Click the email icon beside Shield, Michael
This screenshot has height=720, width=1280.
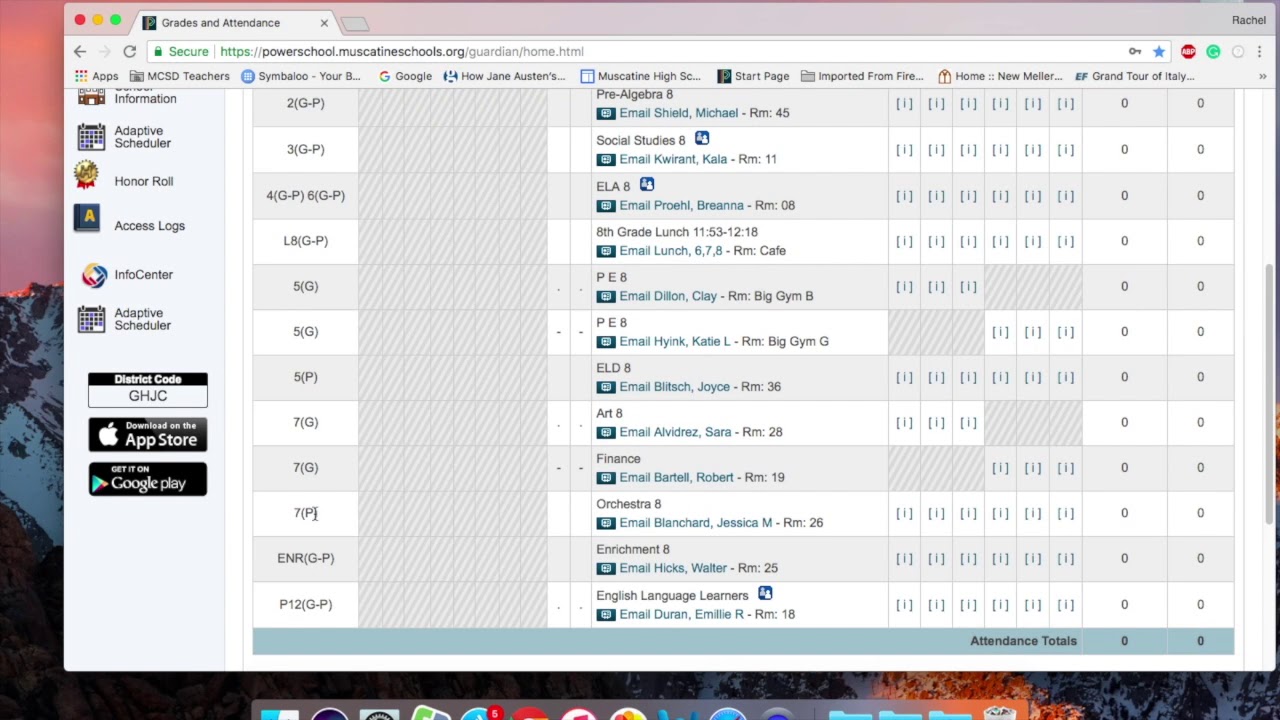click(x=605, y=114)
